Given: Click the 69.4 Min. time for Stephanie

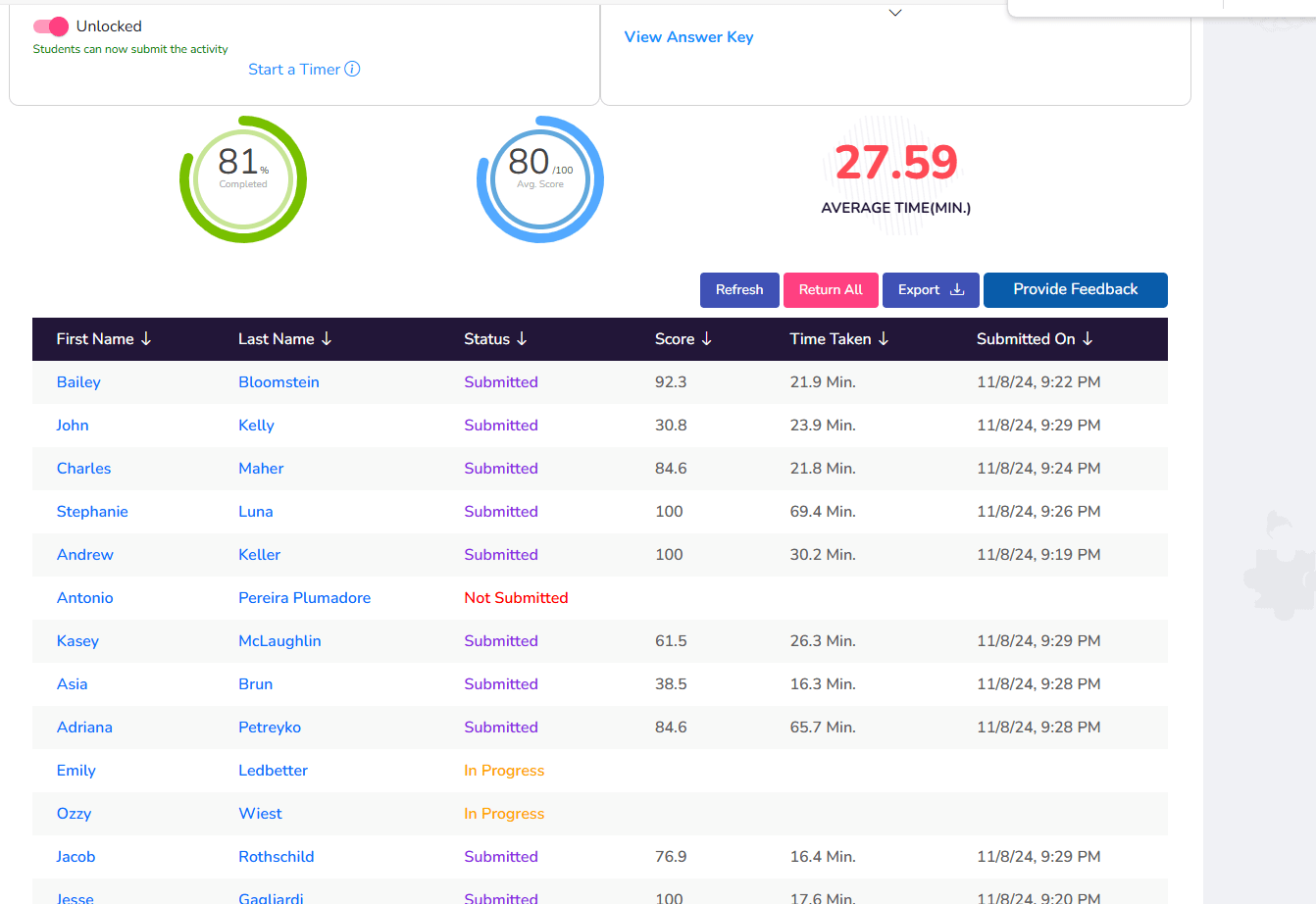Looking at the screenshot, I should [823, 512].
